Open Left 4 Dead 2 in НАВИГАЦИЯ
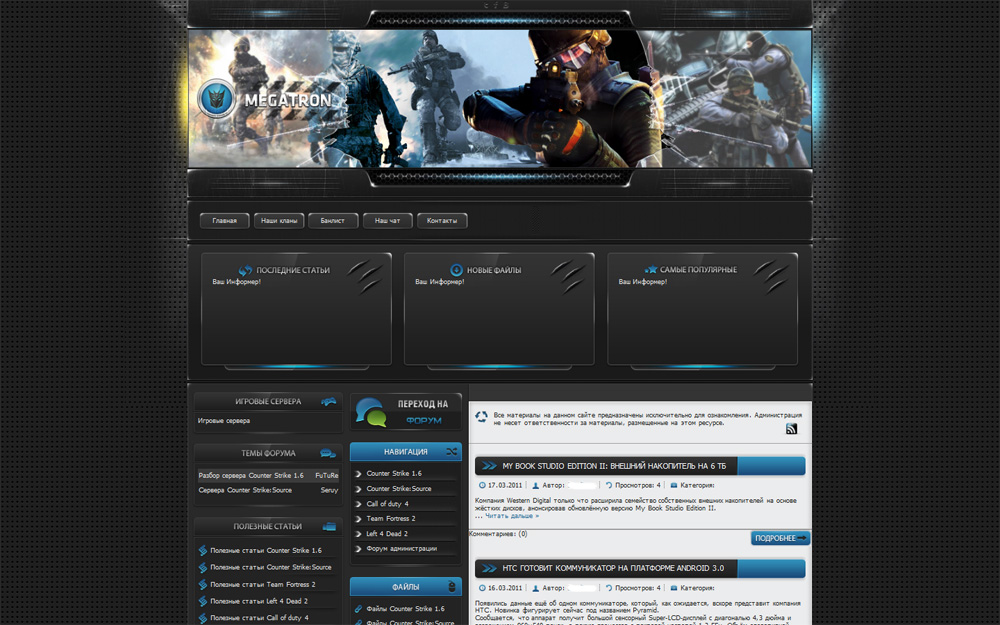The image size is (1000, 625). point(387,534)
